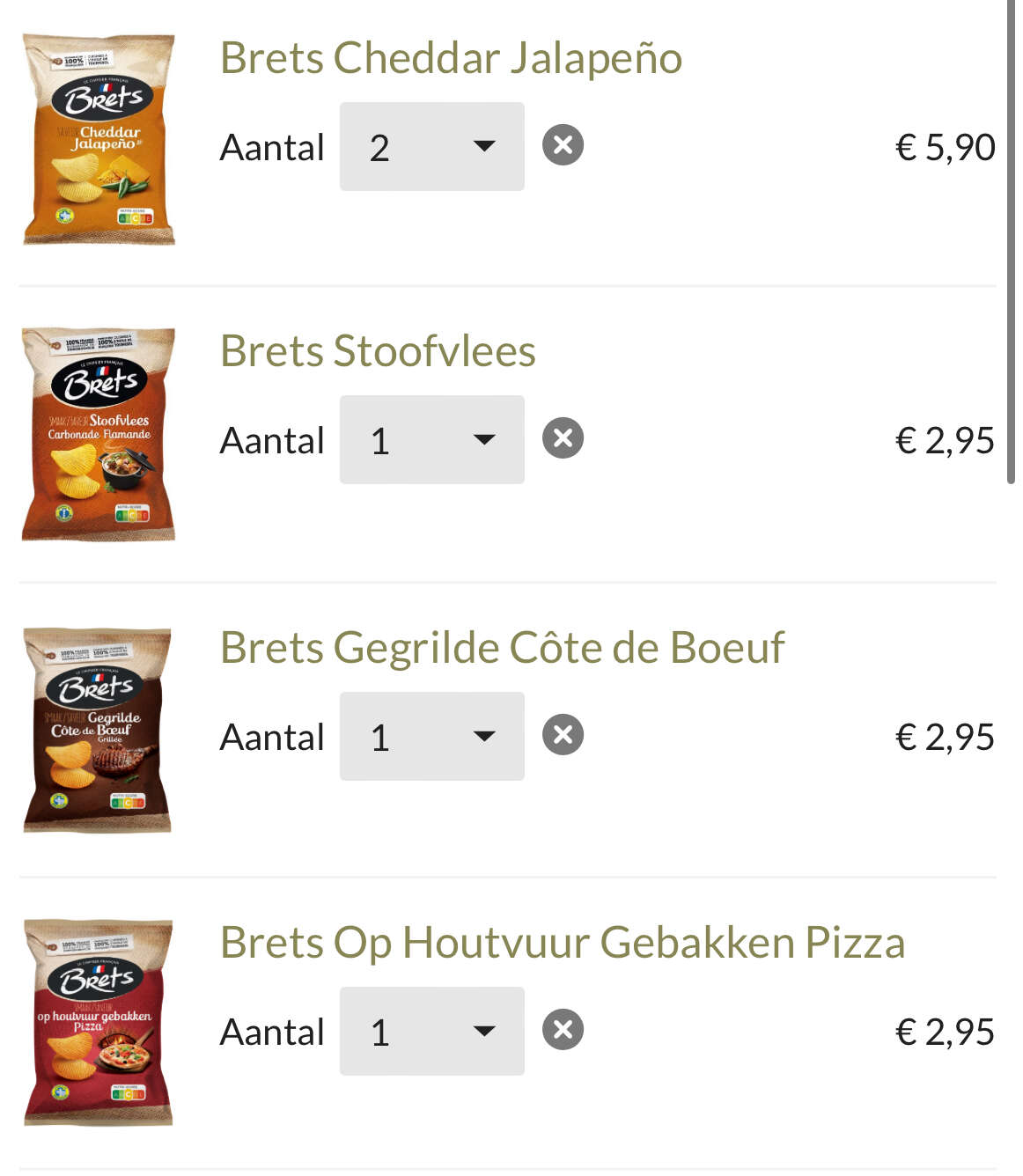Click the page scrollbar thumb
The width and height of the screenshot is (1023, 1176).
tap(1011, 242)
